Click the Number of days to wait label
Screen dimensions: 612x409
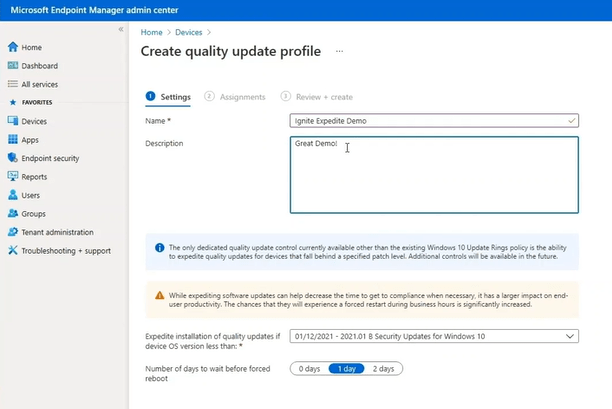(x=208, y=373)
